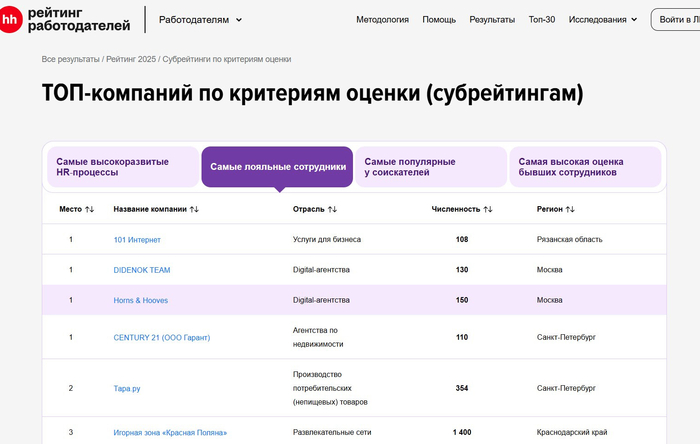Click cell Краснодарский край
The width and height of the screenshot is (700, 444).
point(572,432)
